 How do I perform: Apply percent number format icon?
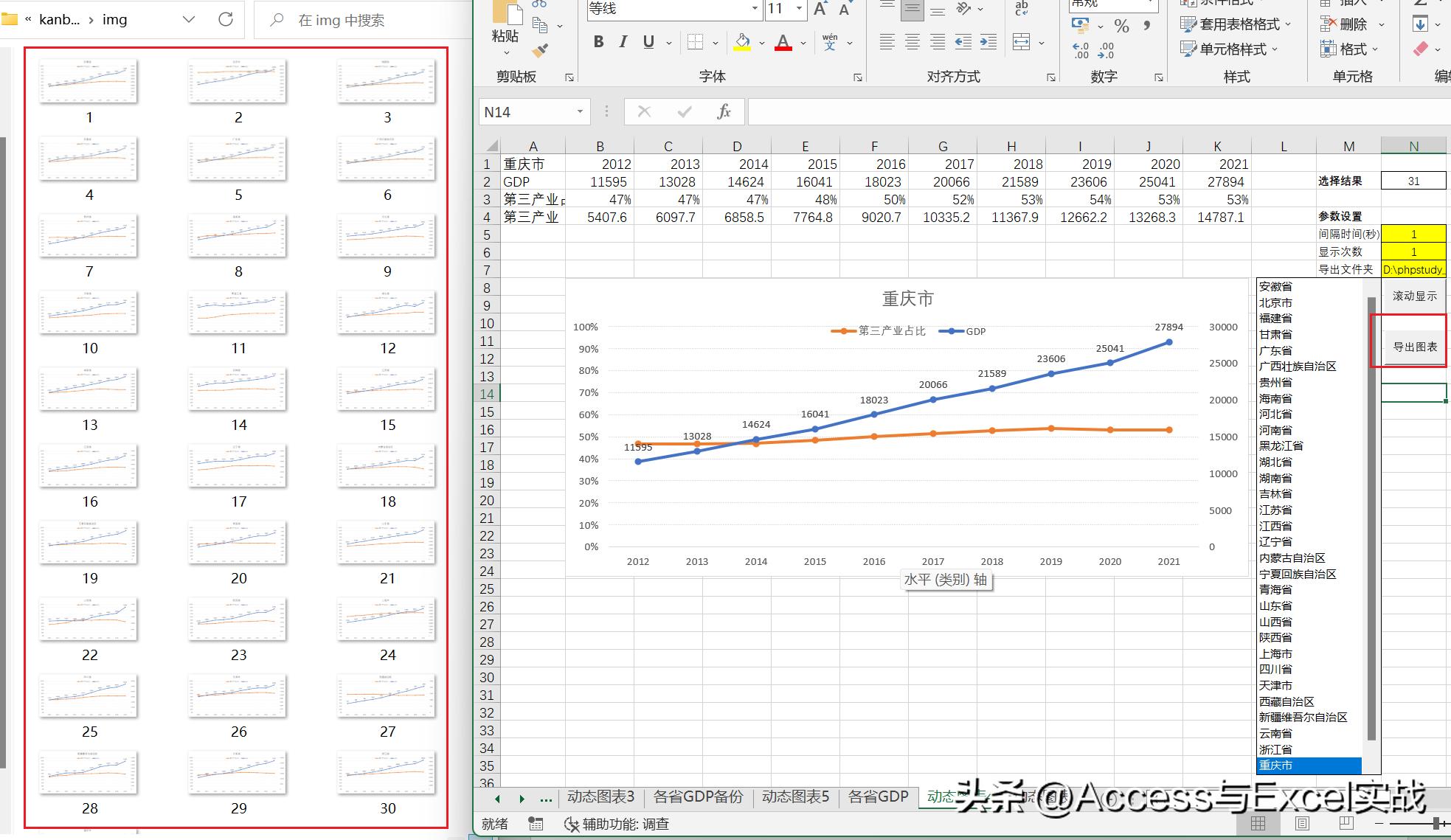pyautogui.click(x=1122, y=27)
